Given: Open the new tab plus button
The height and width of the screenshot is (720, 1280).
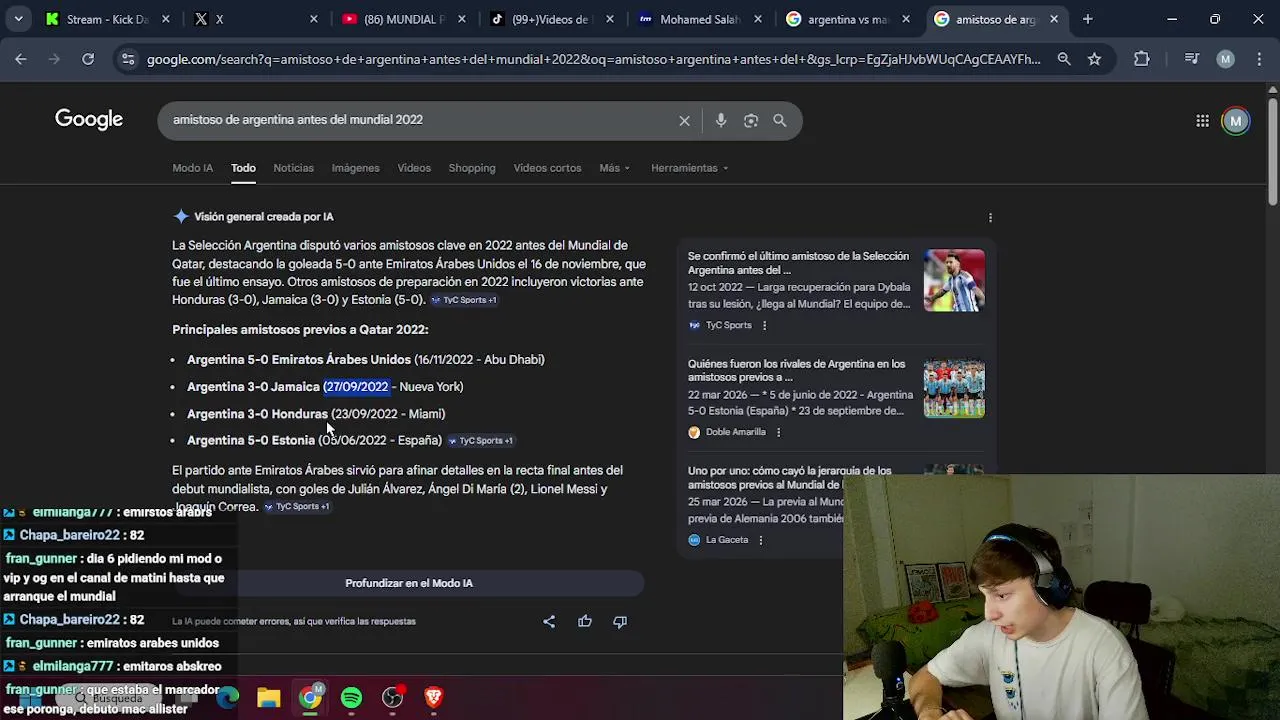Looking at the screenshot, I should click(x=1087, y=19).
